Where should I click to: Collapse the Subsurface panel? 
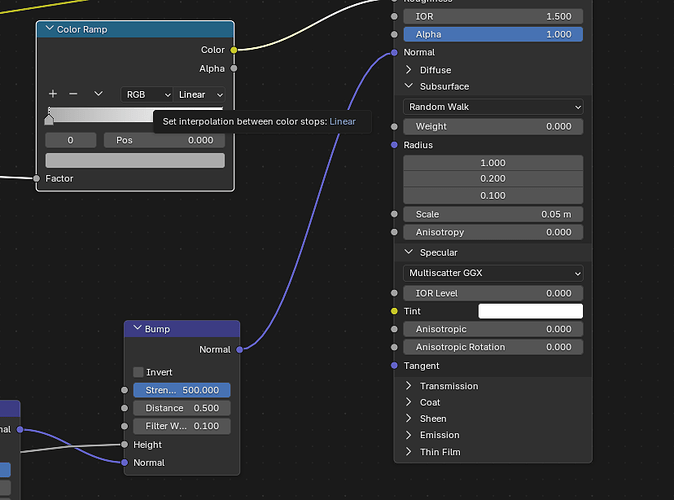pos(409,86)
